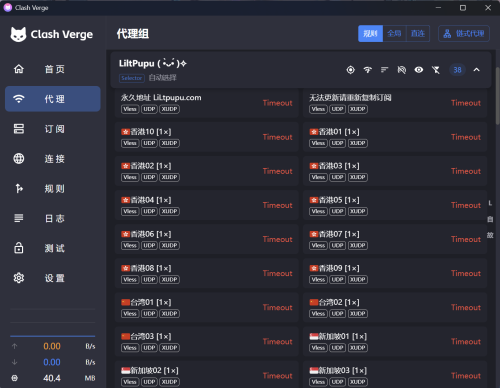
Task: Click the proxy list vertical scrollbar
Action: pyautogui.click(x=497, y=96)
